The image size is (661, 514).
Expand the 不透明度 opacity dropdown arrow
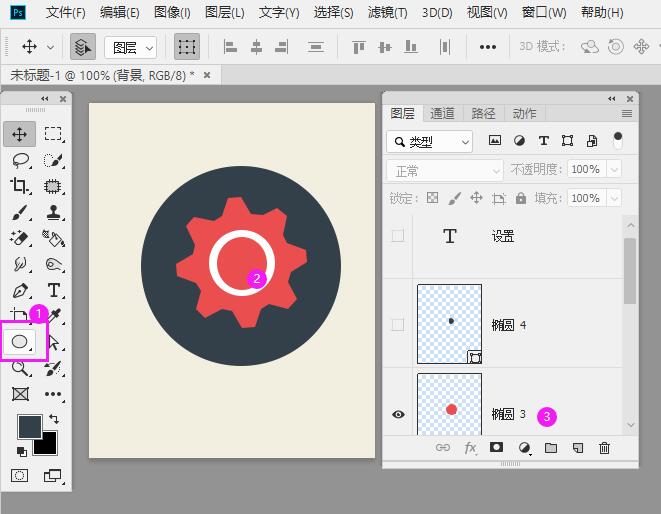[x=614, y=170]
